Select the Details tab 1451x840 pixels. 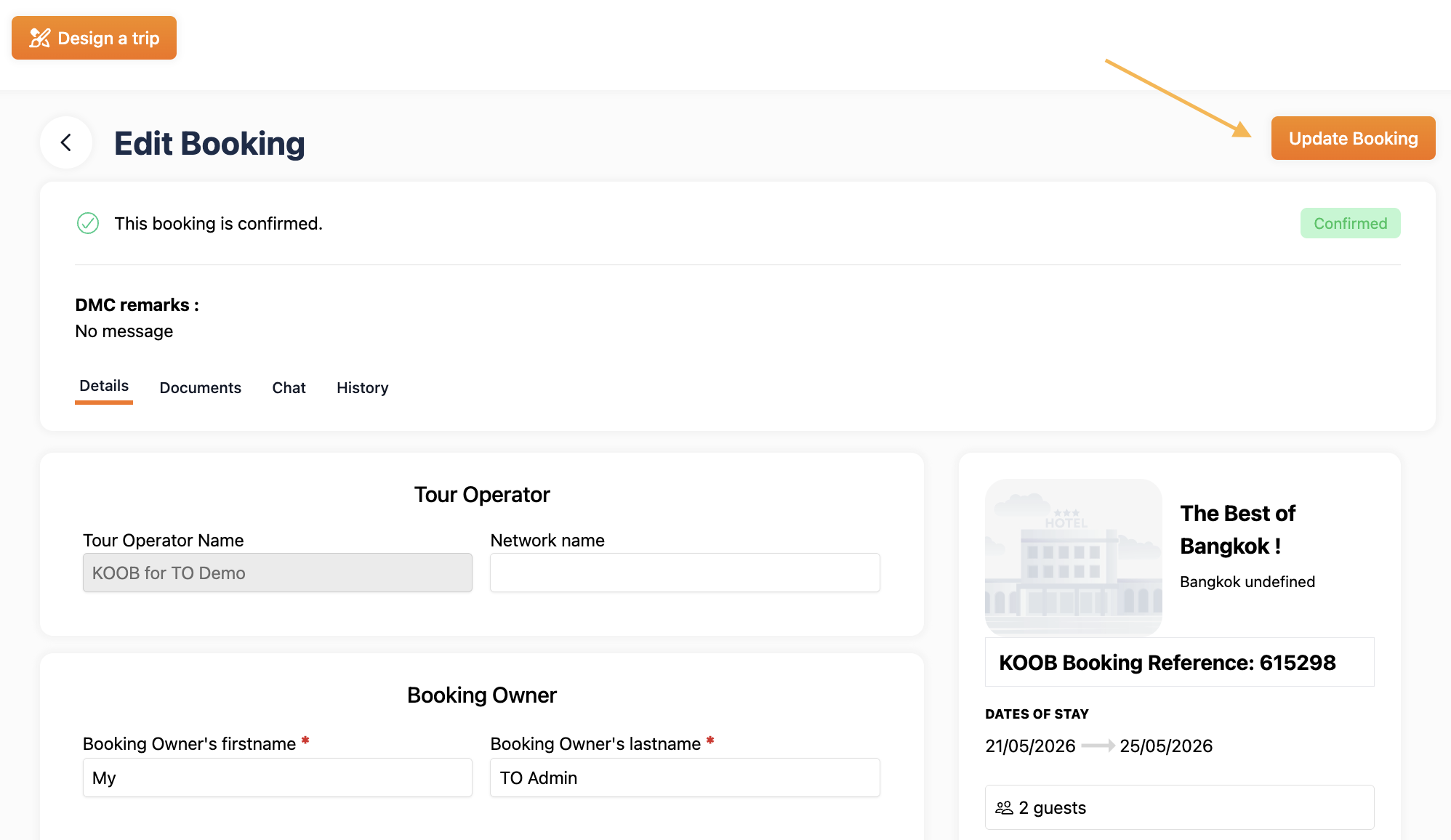[x=104, y=386]
